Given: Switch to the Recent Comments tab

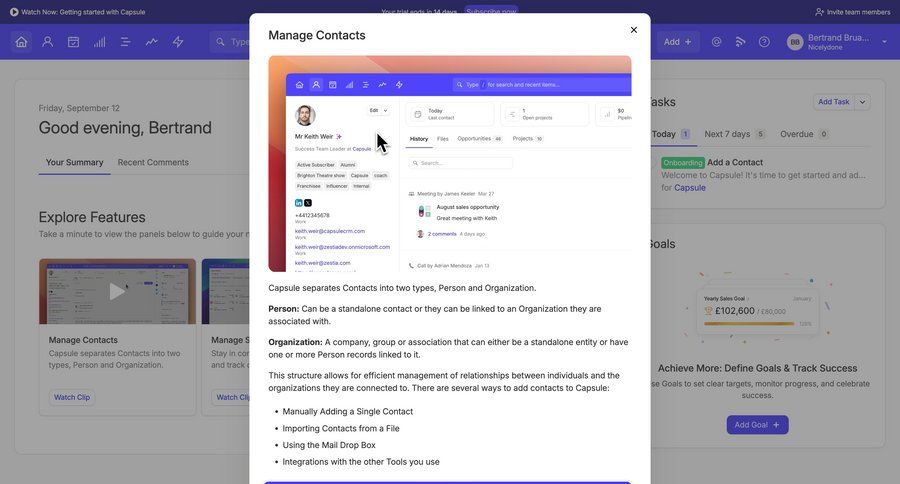Looking at the screenshot, I should point(153,162).
